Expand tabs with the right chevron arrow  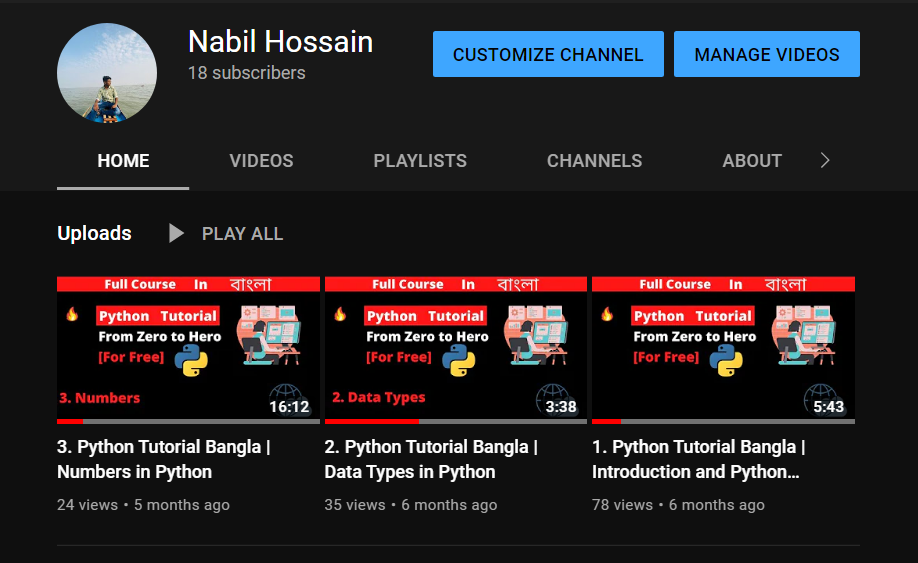coord(825,161)
